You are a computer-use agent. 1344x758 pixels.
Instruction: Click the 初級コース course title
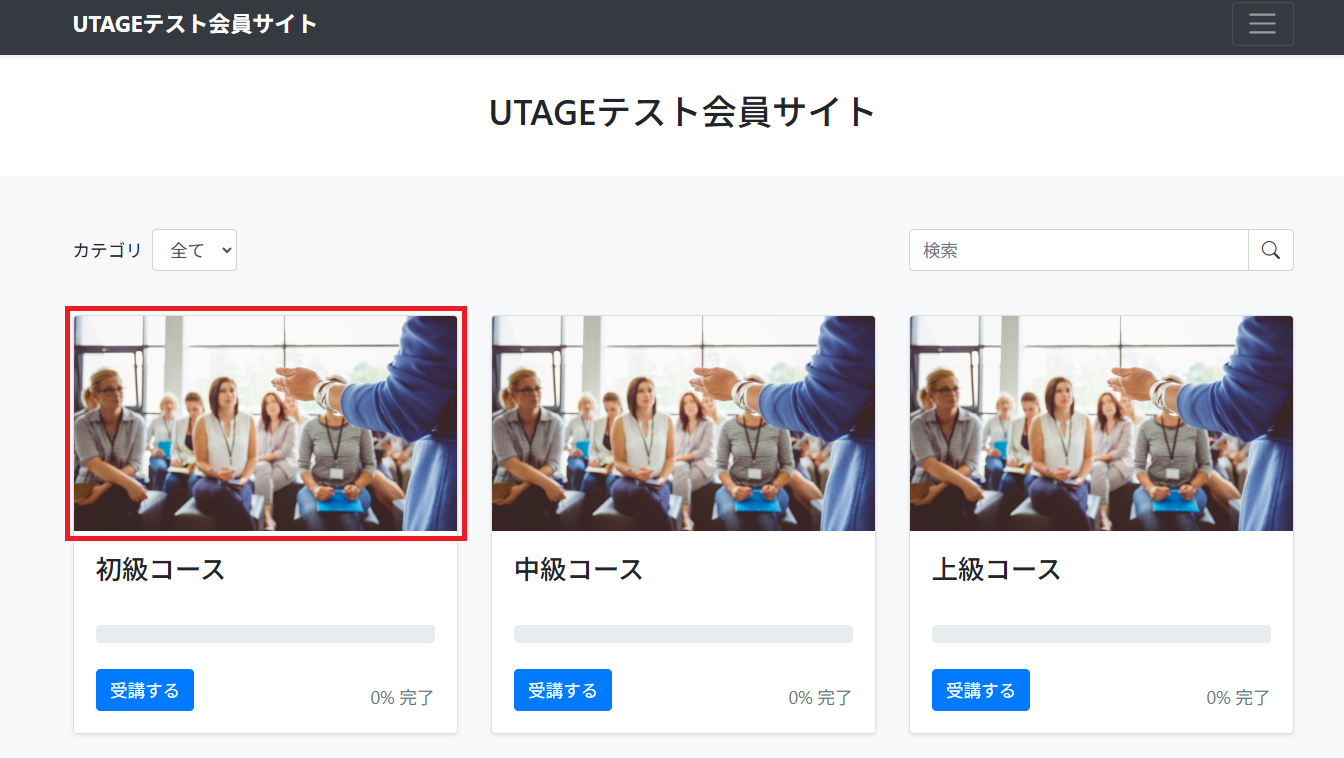pyautogui.click(x=161, y=570)
